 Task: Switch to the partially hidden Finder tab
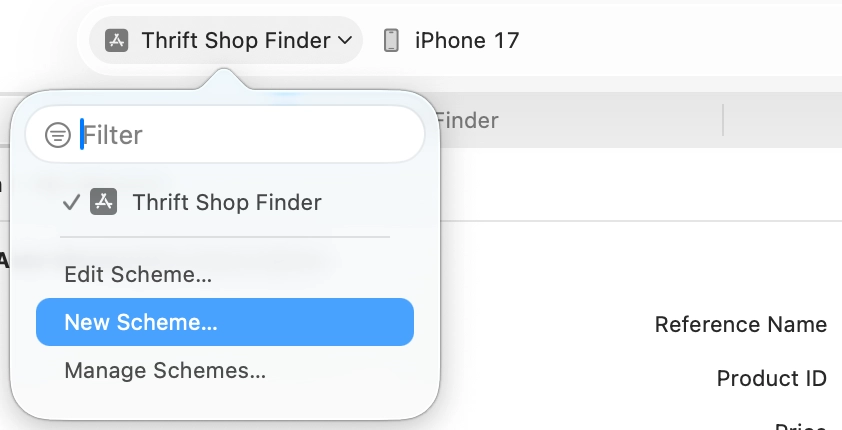(467, 121)
